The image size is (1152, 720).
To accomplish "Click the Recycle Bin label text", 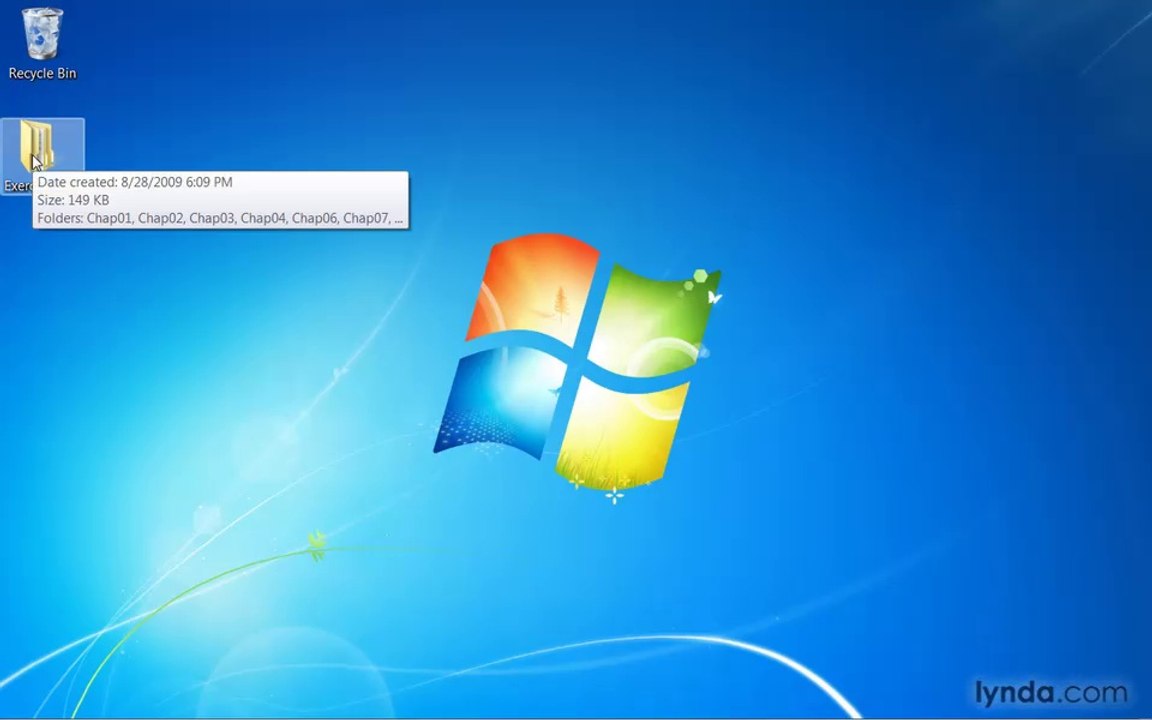I will coord(43,73).
